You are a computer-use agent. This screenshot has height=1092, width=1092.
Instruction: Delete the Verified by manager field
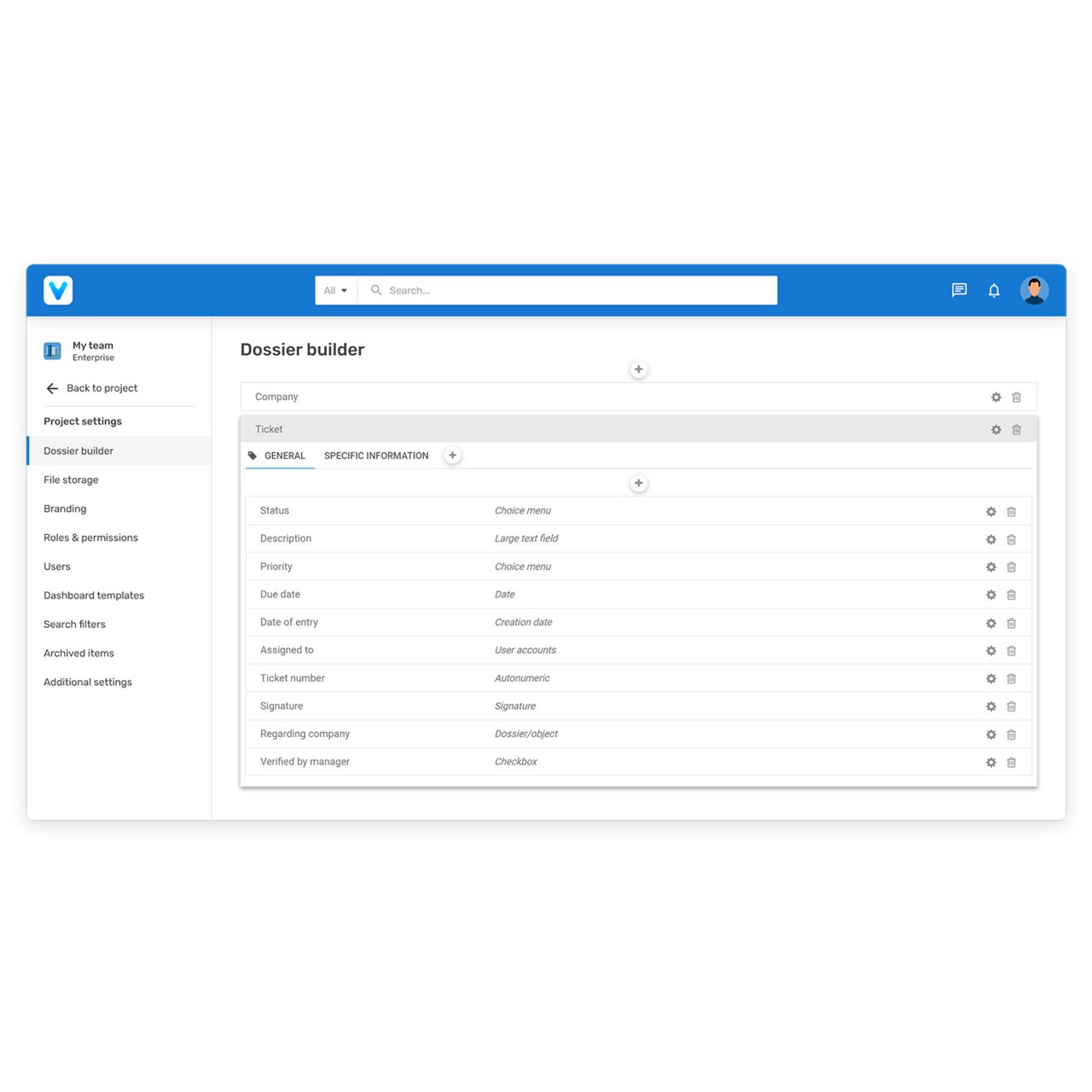(x=1011, y=763)
